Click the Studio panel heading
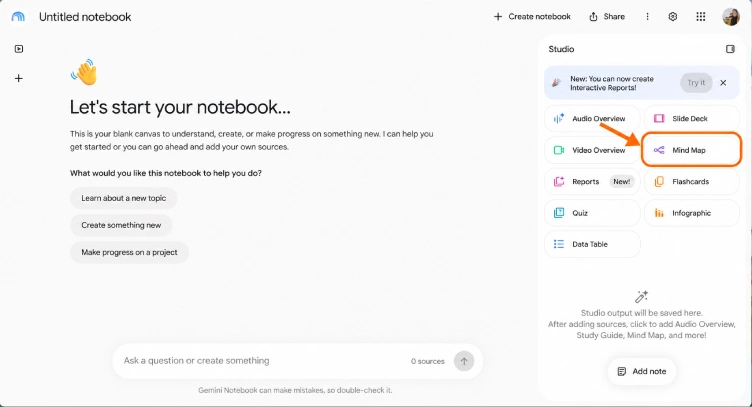The height and width of the screenshot is (407, 752). pos(561,49)
